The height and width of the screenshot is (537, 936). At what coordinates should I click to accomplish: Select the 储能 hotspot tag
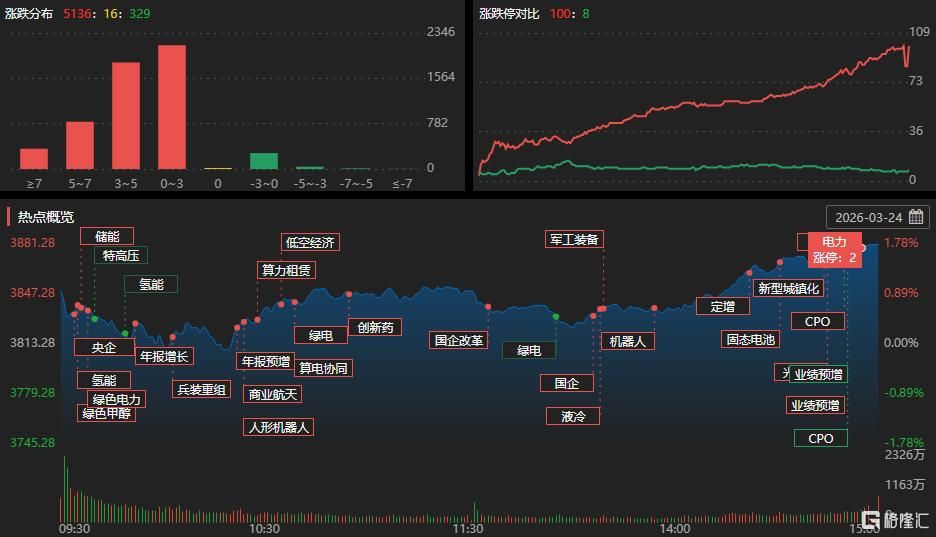point(107,237)
